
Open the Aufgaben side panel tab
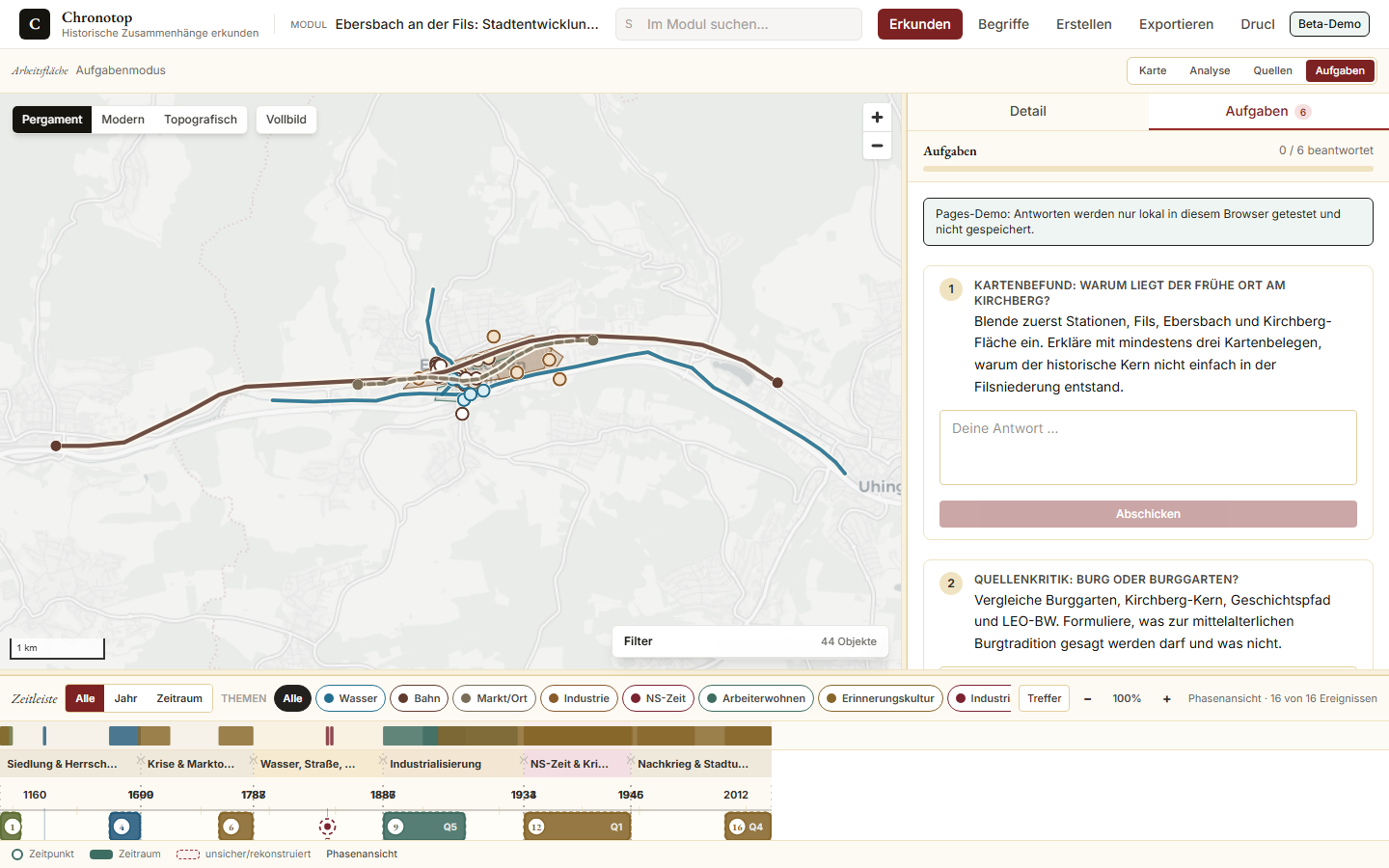pos(1267,112)
